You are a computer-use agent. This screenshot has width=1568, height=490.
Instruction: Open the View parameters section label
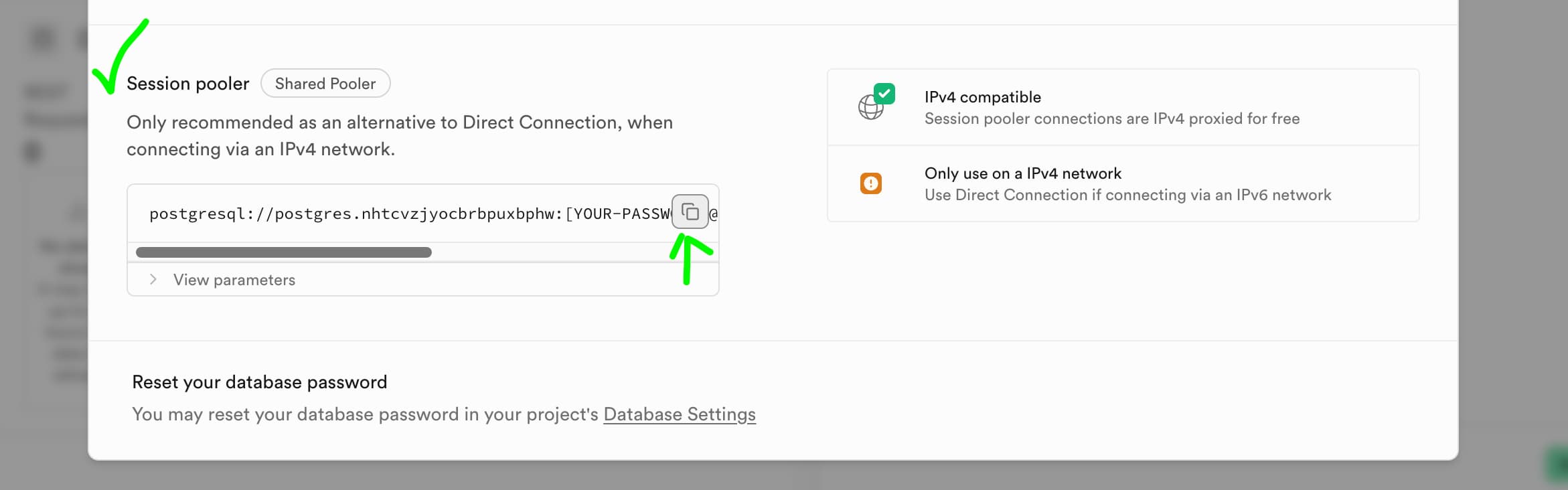tap(234, 280)
